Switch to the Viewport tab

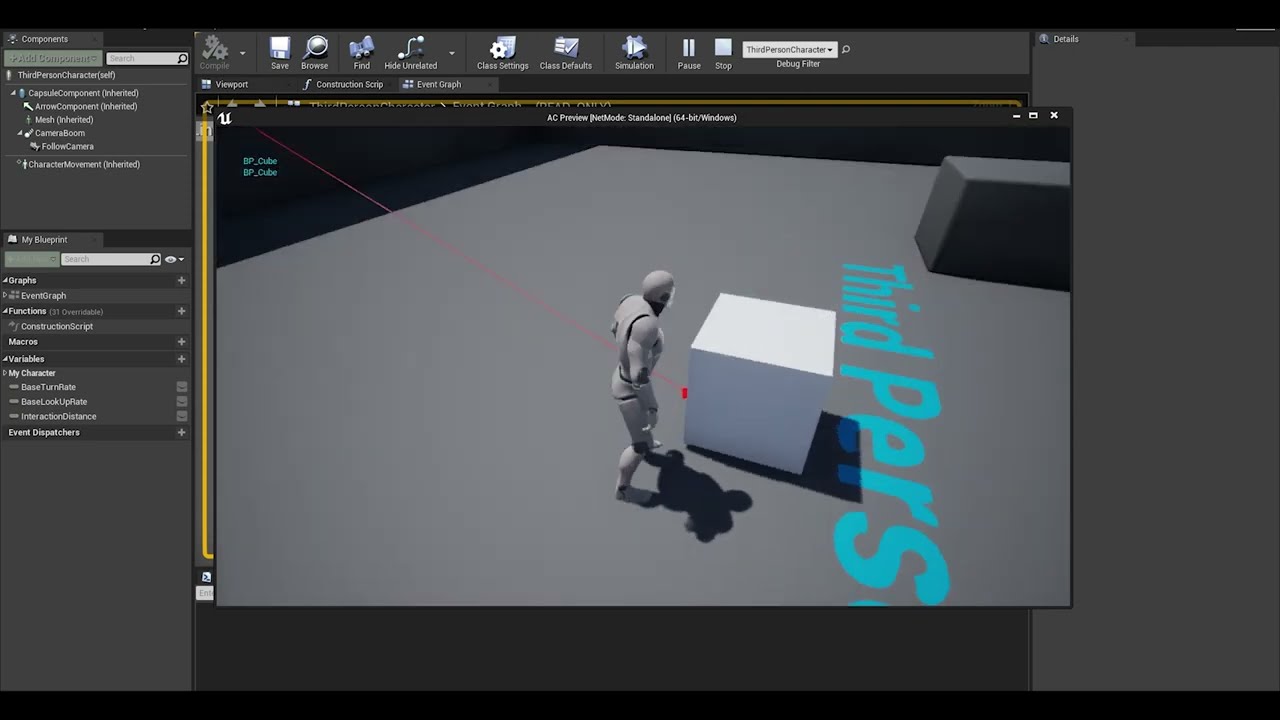tap(231, 84)
